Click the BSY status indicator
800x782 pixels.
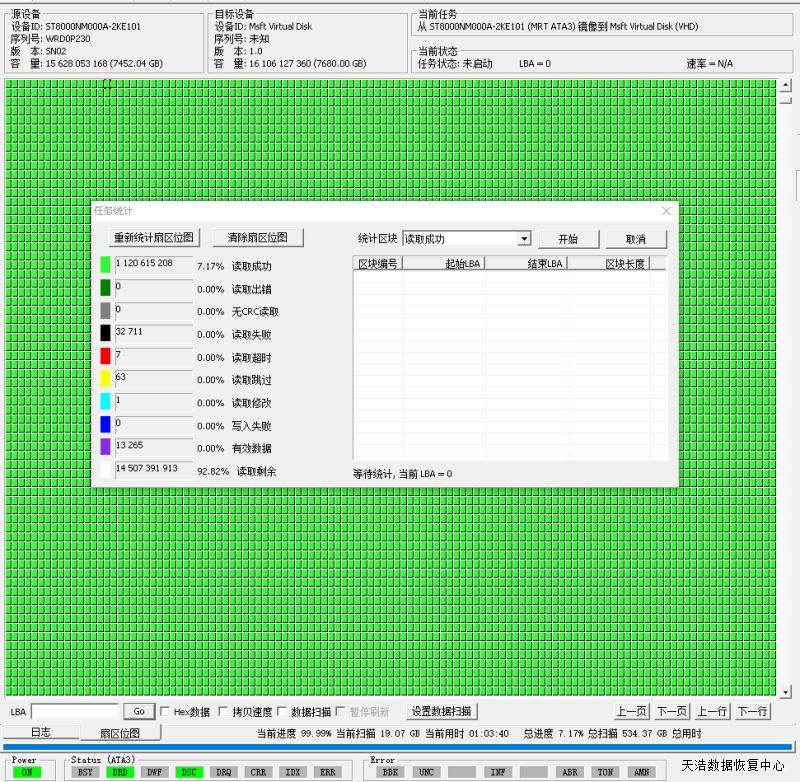tap(86, 772)
